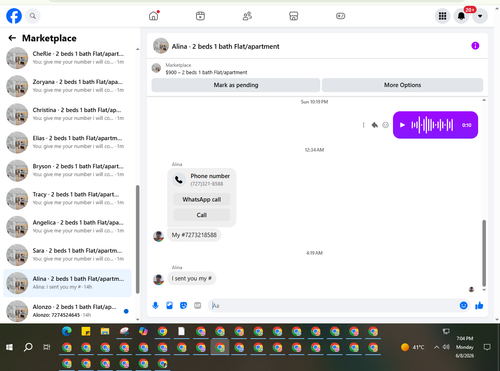Viewport: 500px width, 371px height.
Task: Go to the Home feed icon
Action: pyautogui.click(x=154, y=16)
